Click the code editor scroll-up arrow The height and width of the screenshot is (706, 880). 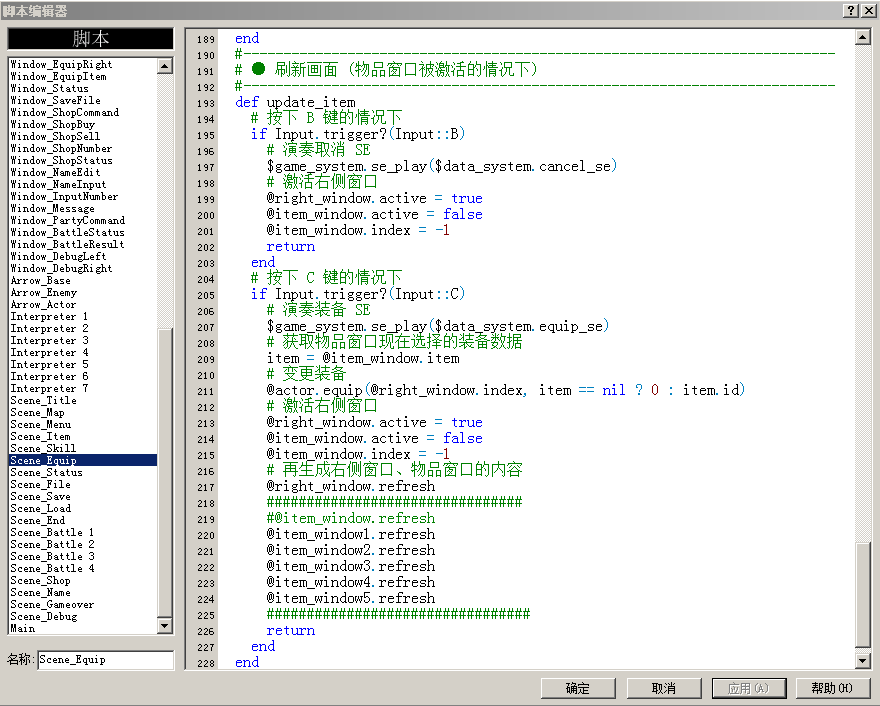coord(863,38)
